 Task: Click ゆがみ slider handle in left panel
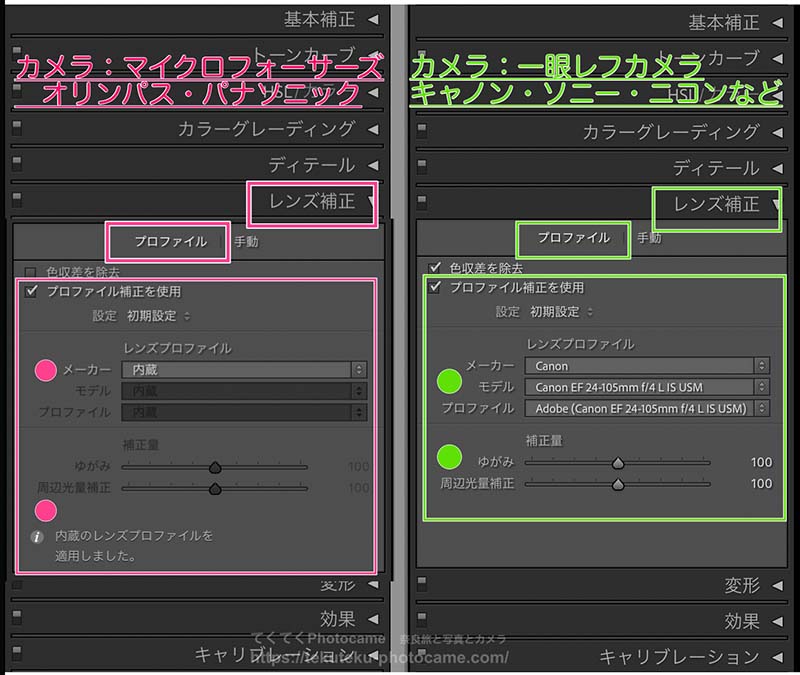tap(215, 467)
